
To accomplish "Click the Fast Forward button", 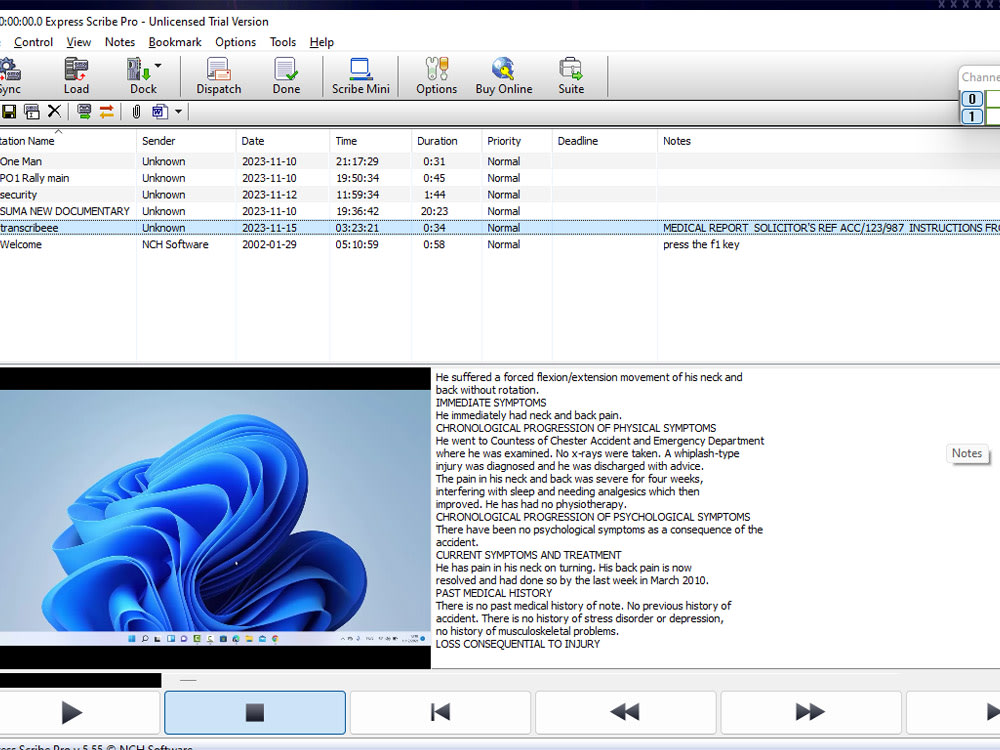I will click(x=810, y=712).
